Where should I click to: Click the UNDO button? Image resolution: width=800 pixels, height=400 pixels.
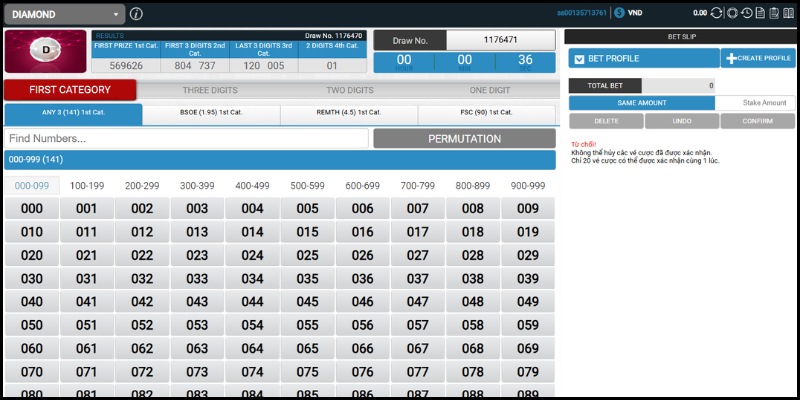(x=682, y=121)
